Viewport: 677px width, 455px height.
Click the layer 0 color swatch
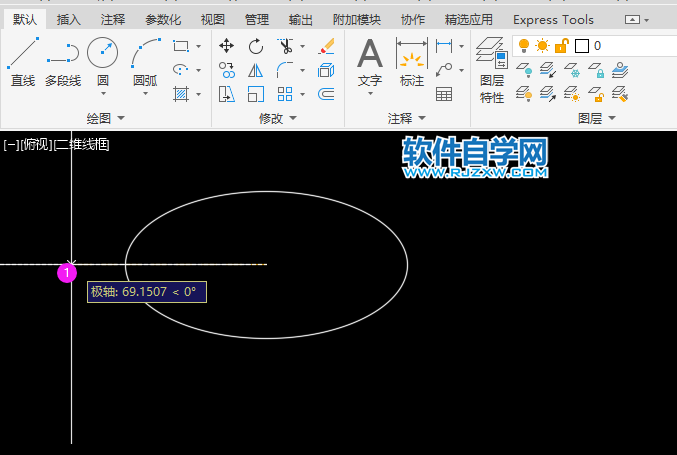point(581,46)
